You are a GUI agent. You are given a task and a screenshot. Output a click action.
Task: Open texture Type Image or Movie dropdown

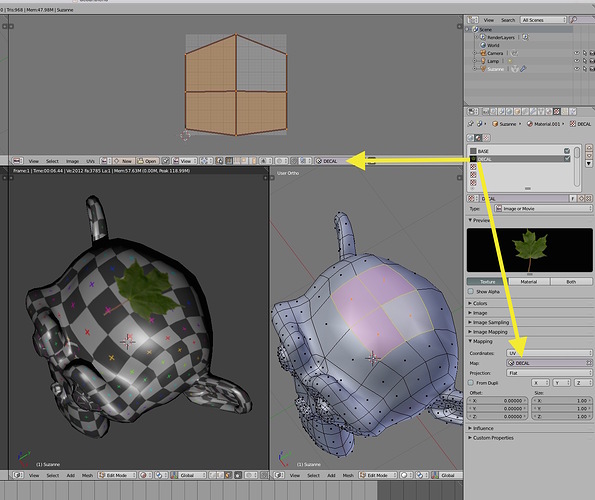click(543, 209)
